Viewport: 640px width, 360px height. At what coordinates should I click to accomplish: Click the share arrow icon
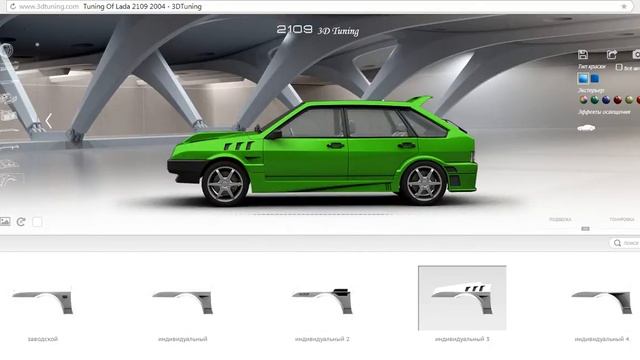click(x=611, y=54)
